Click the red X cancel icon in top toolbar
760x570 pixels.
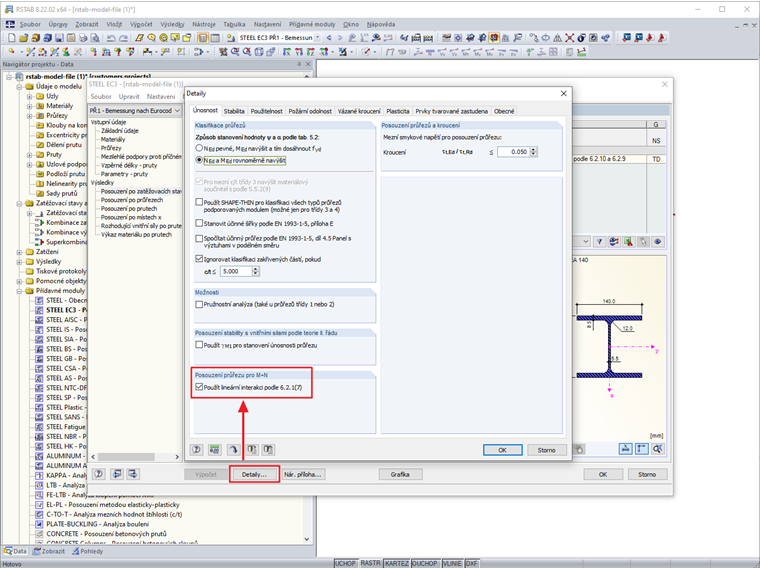(570, 38)
